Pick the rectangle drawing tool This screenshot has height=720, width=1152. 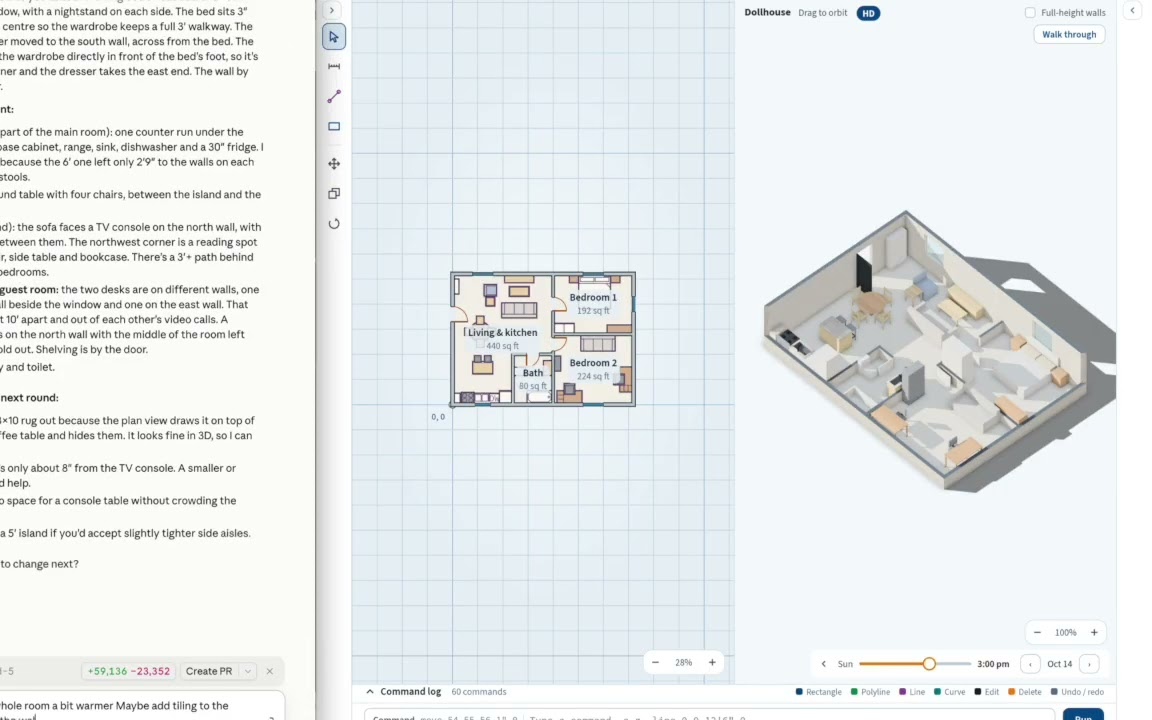334,126
